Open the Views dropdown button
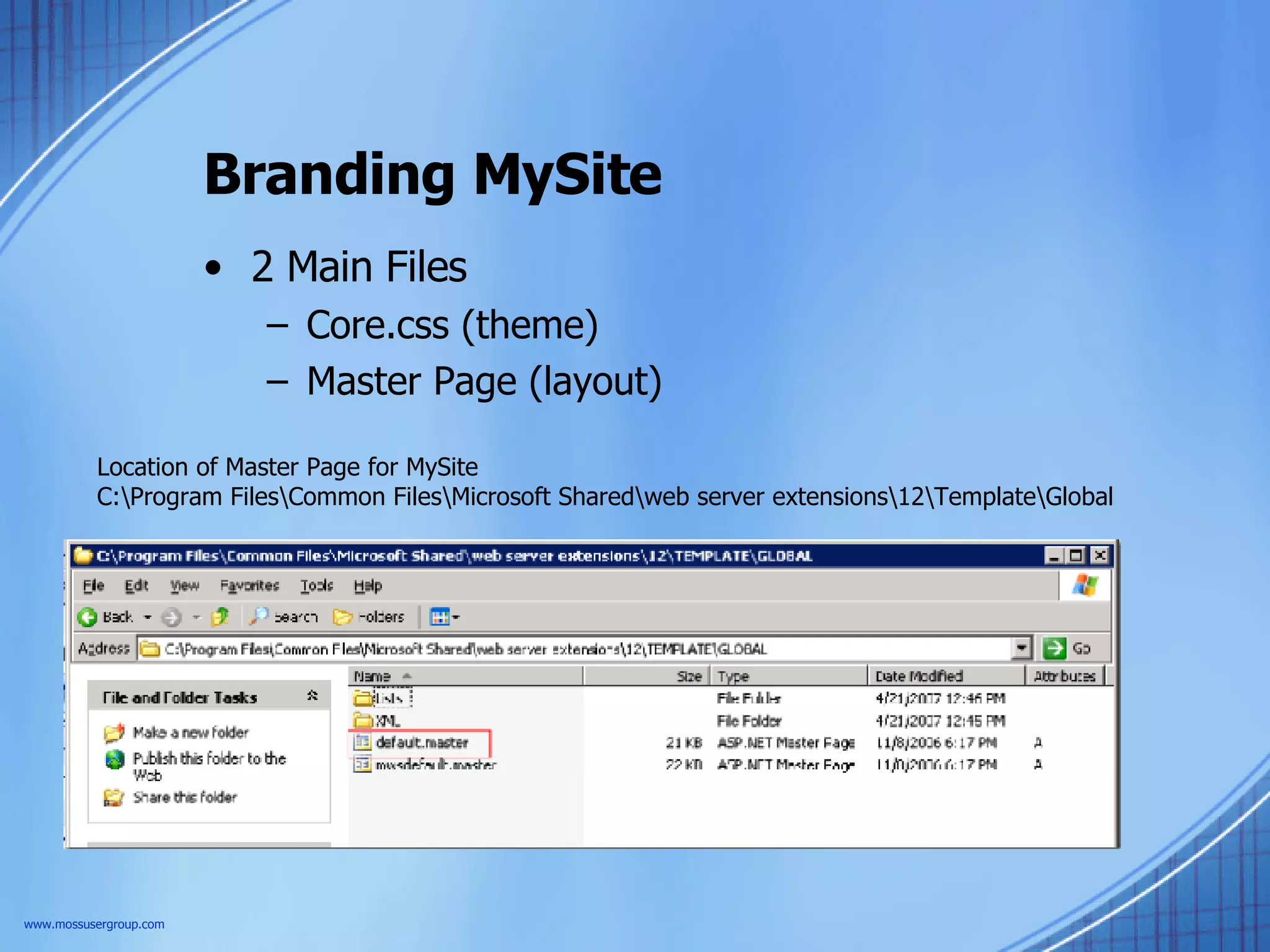This screenshot has height=952, width=1270. (x=445, y=617)
